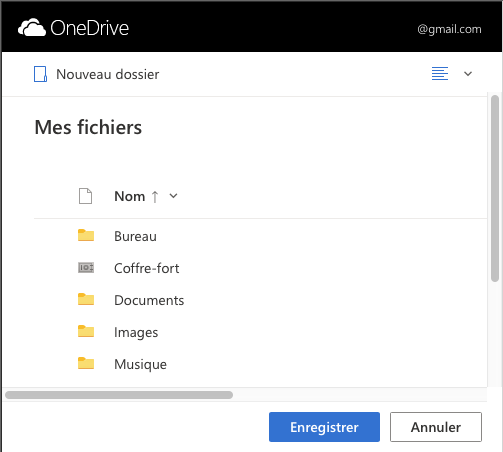503x452 pixels.
Task: Select the Musique folder icon
Action: [x=86, y=363]
